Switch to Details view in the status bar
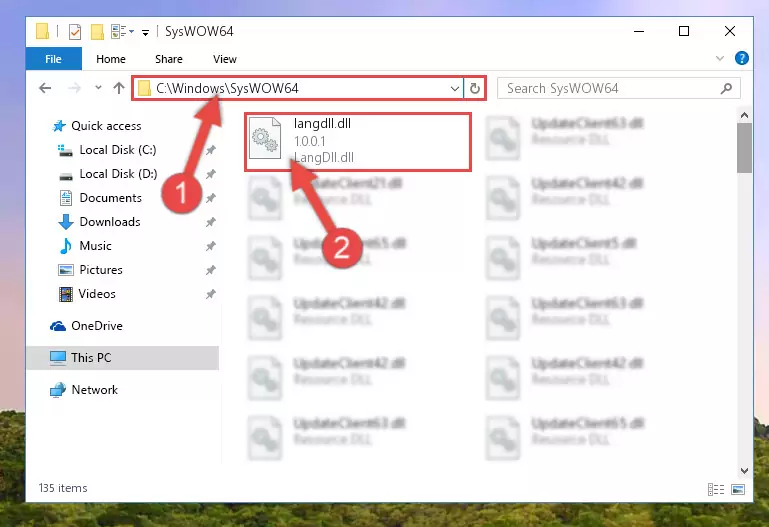 (716, 489)
